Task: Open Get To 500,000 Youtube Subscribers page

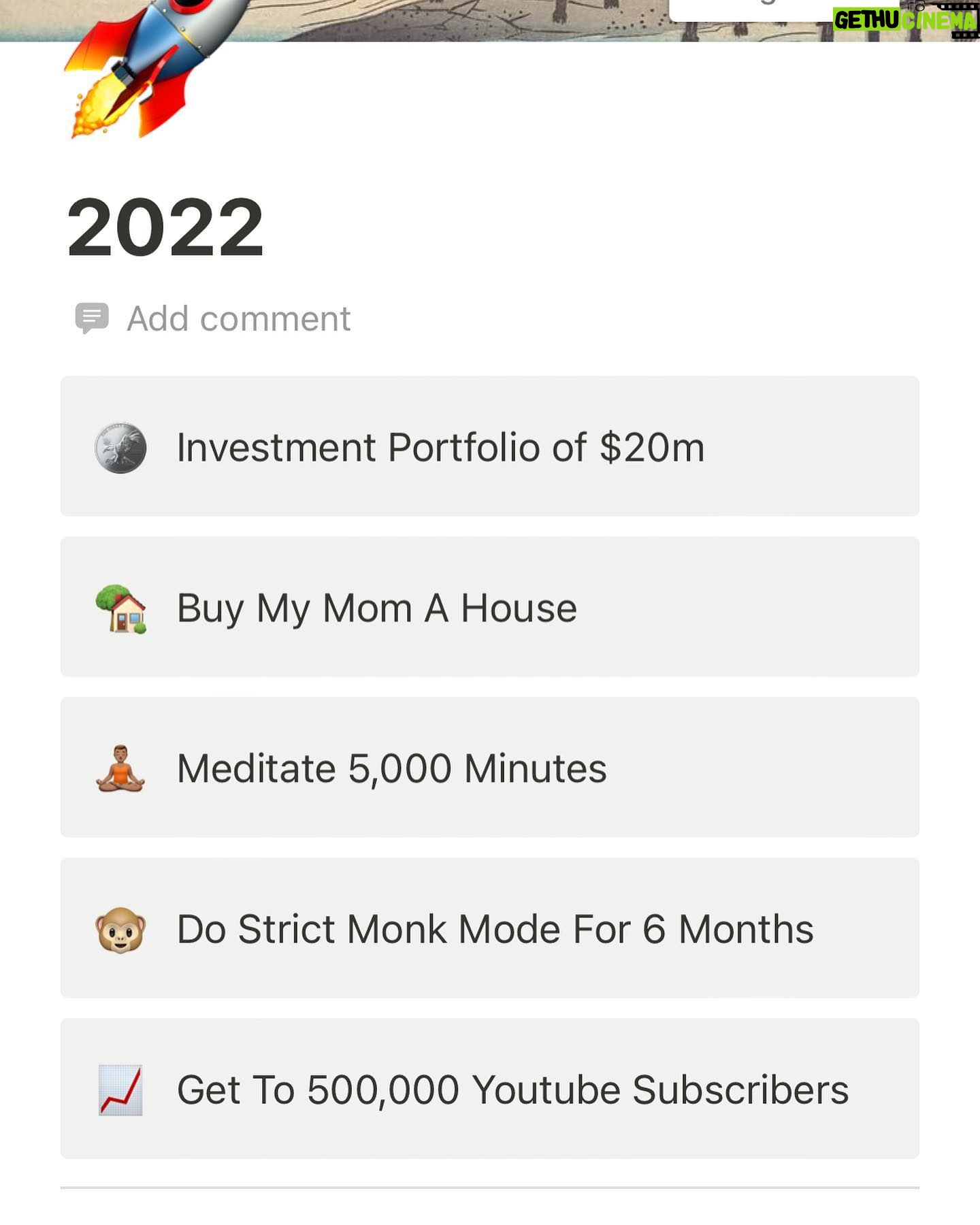Action: 512,1090
